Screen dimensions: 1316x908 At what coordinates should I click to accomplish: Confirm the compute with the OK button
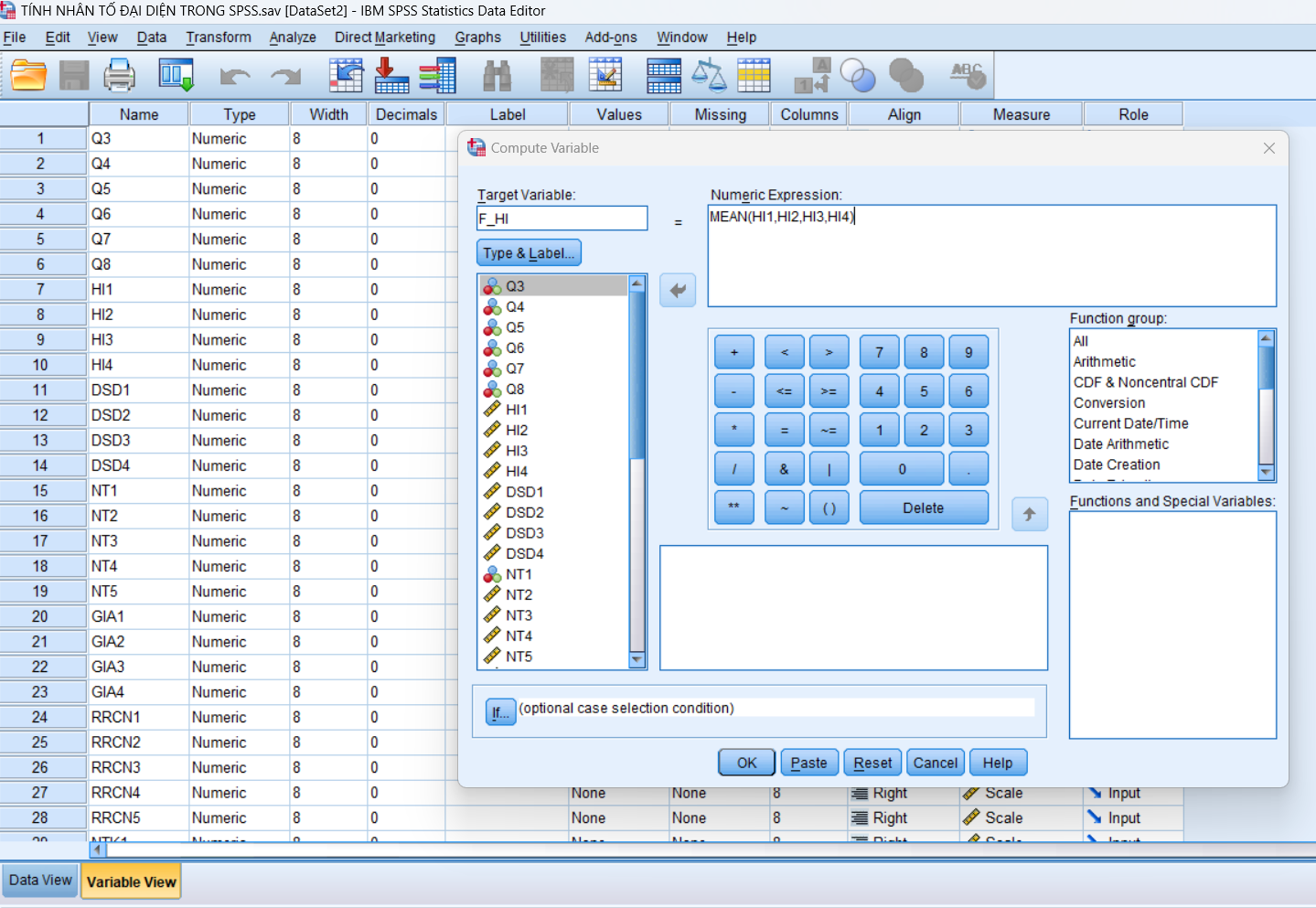coord(746,763)
